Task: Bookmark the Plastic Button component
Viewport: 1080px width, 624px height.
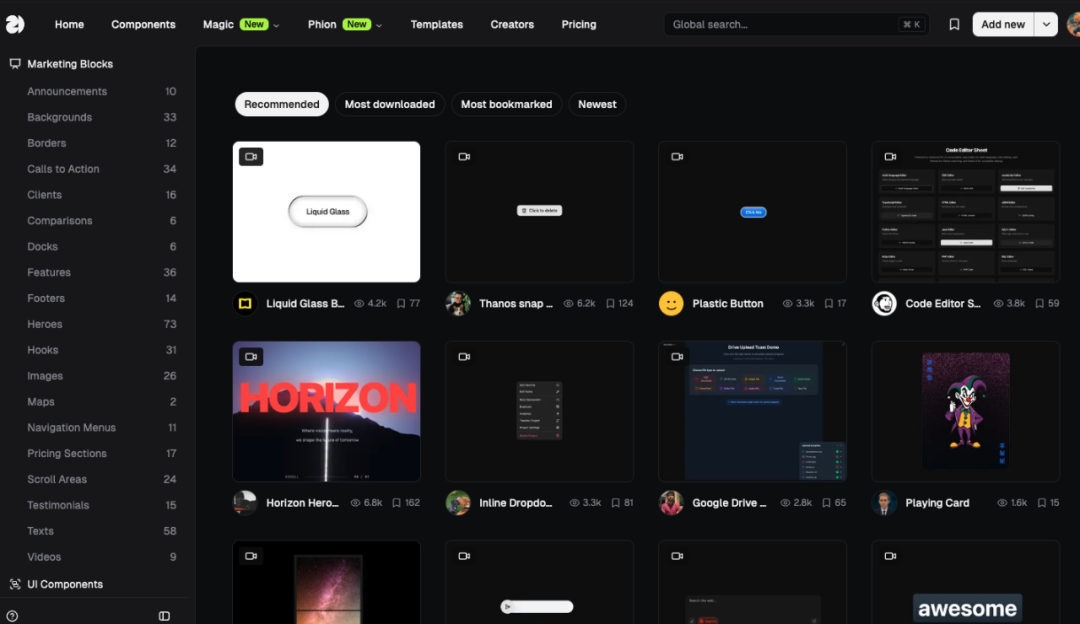Action: click(829, 303)
